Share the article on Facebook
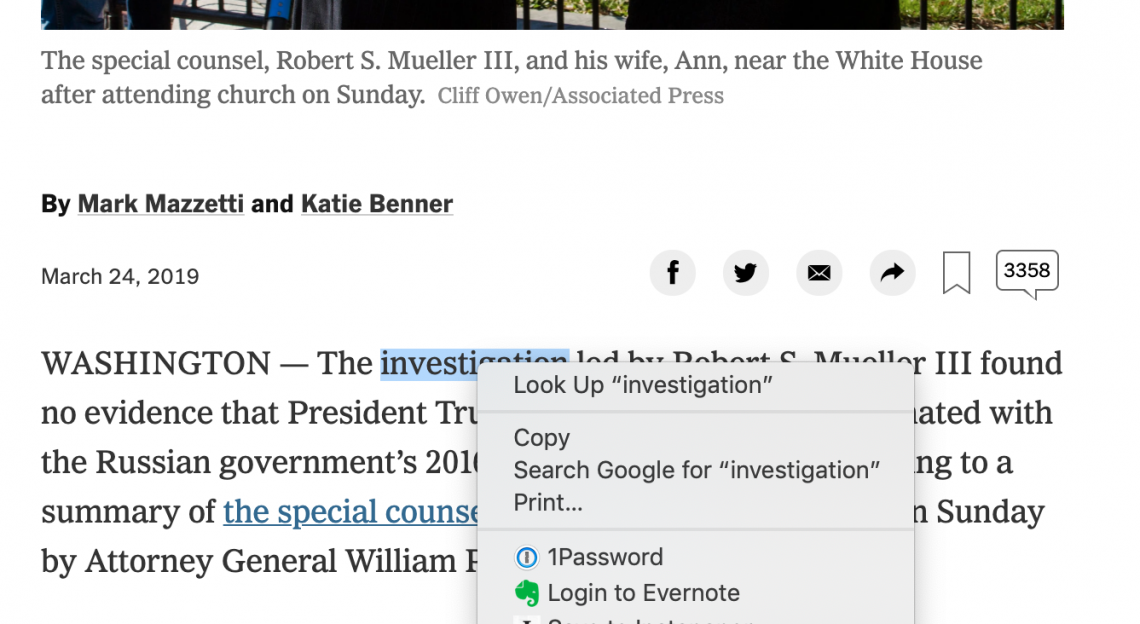Image resolution: width=1140 pixels, height=624 pixels. (x=673, y=273)
